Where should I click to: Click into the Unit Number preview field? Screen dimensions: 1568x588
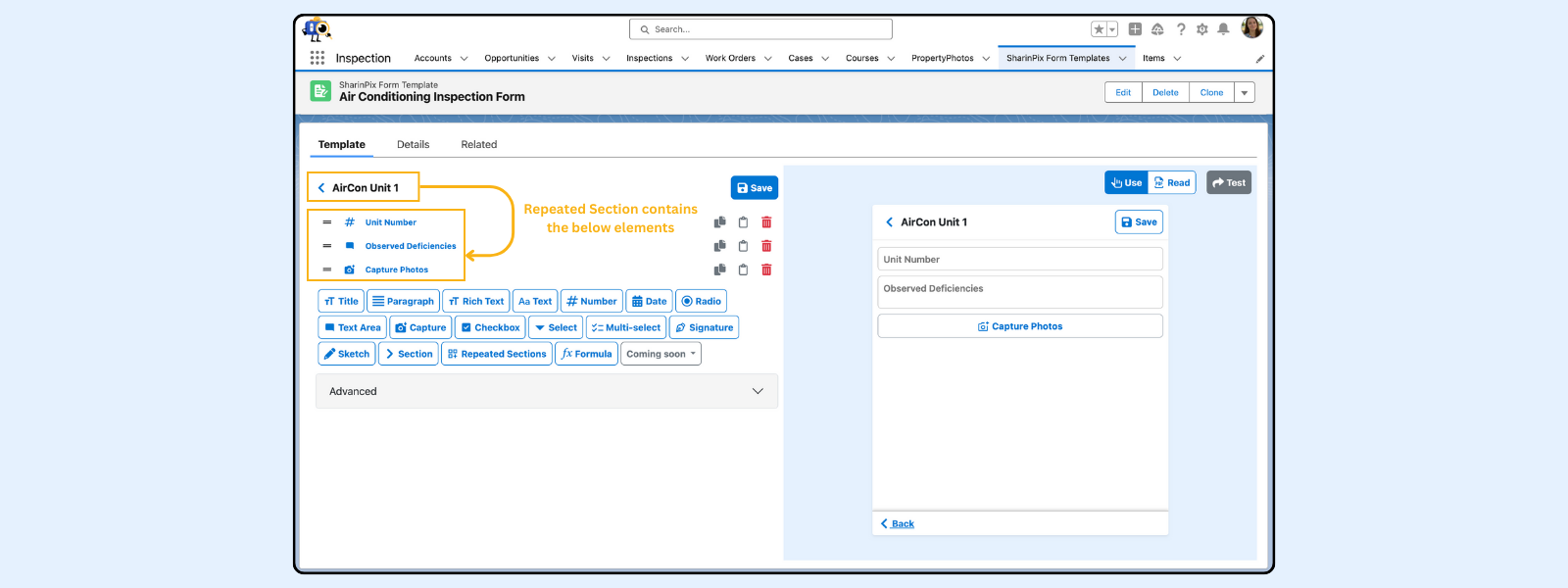coord(1019,260)
